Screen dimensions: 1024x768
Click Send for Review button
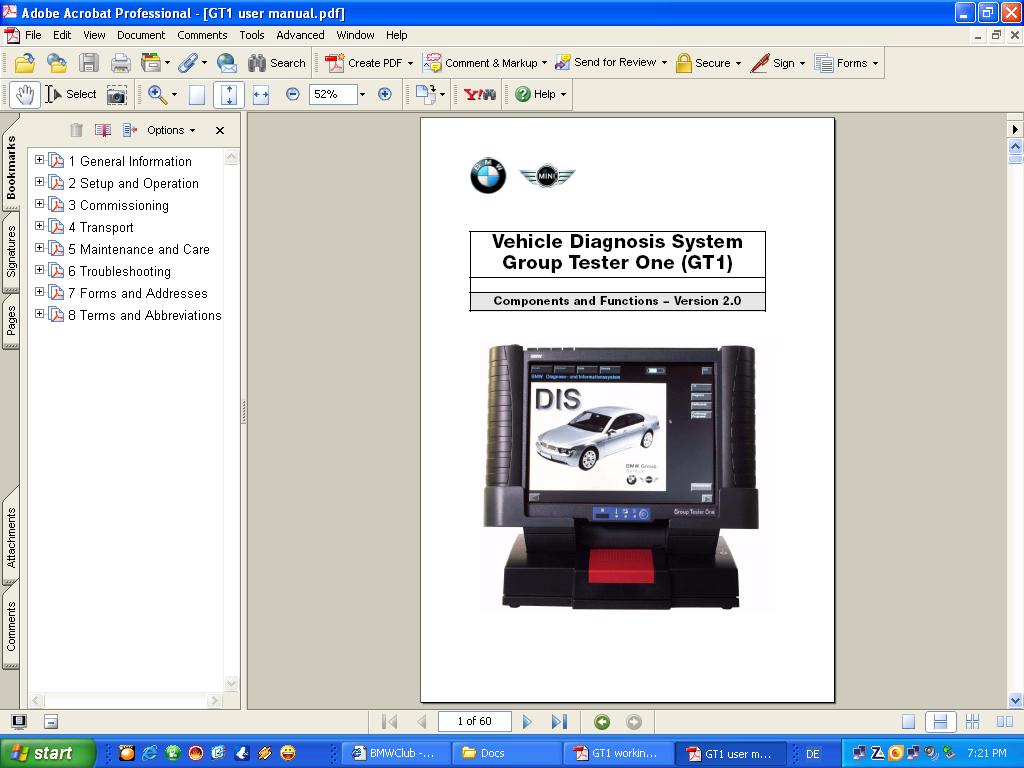click(611, 63)
